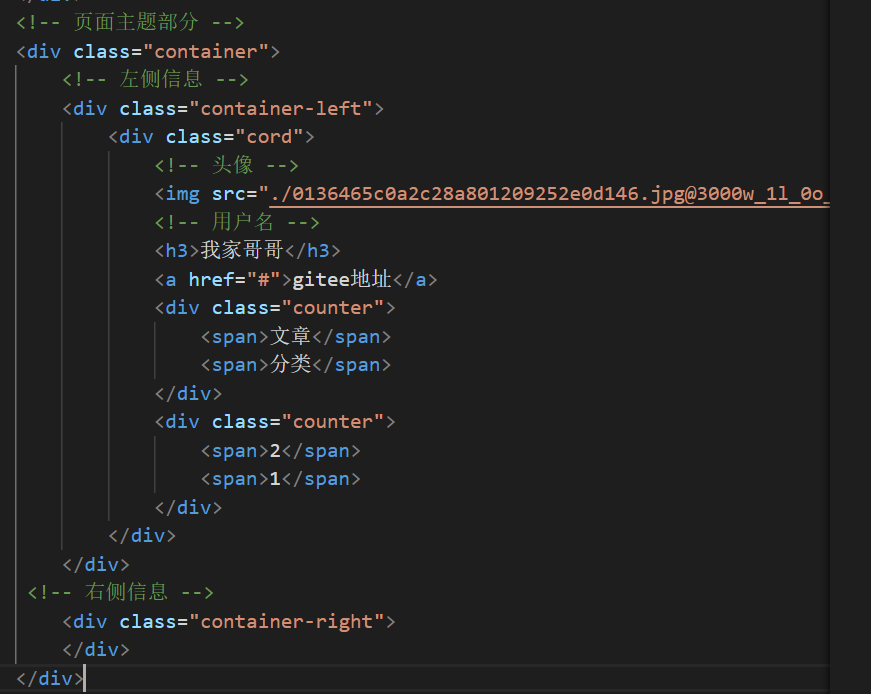Viewport: 871px width, 694px height.
Task: Click the class value "container-right"
Action: (287, 621)
